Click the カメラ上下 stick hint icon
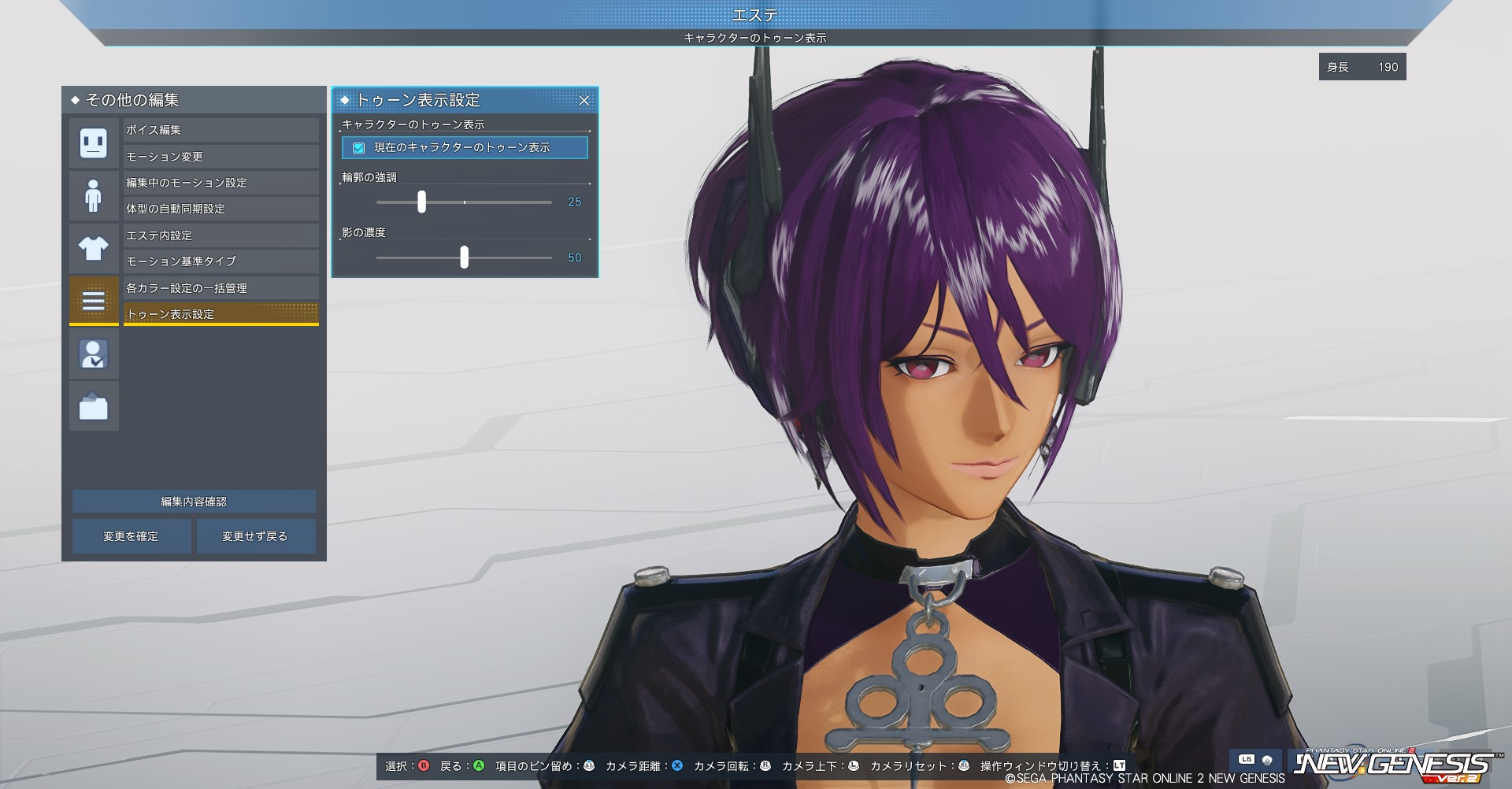Screen dimensions: 1512x789 tap(853, 765)
